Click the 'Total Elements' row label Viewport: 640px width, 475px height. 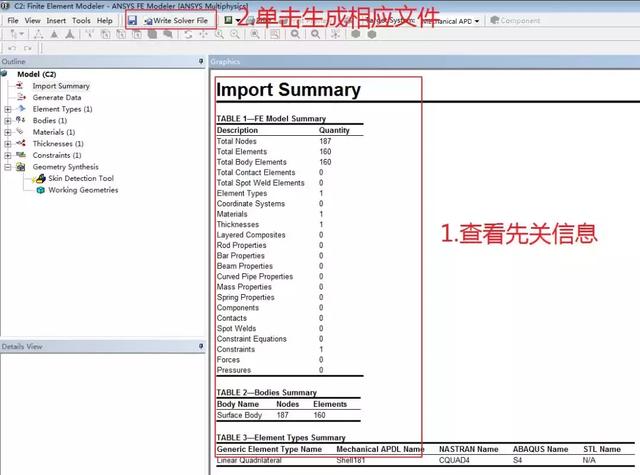point(242,152)
